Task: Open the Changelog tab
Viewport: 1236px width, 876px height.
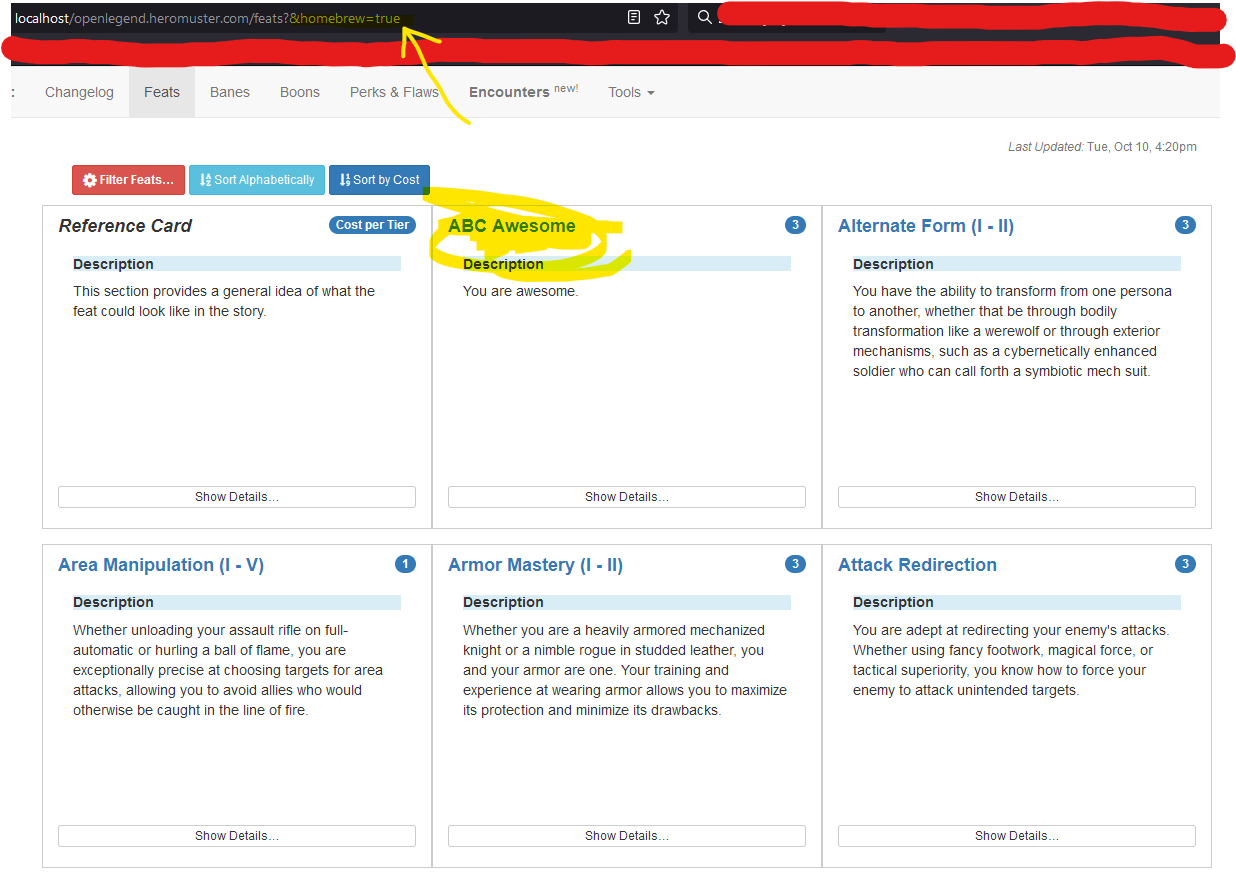Action: pos(79,92)
